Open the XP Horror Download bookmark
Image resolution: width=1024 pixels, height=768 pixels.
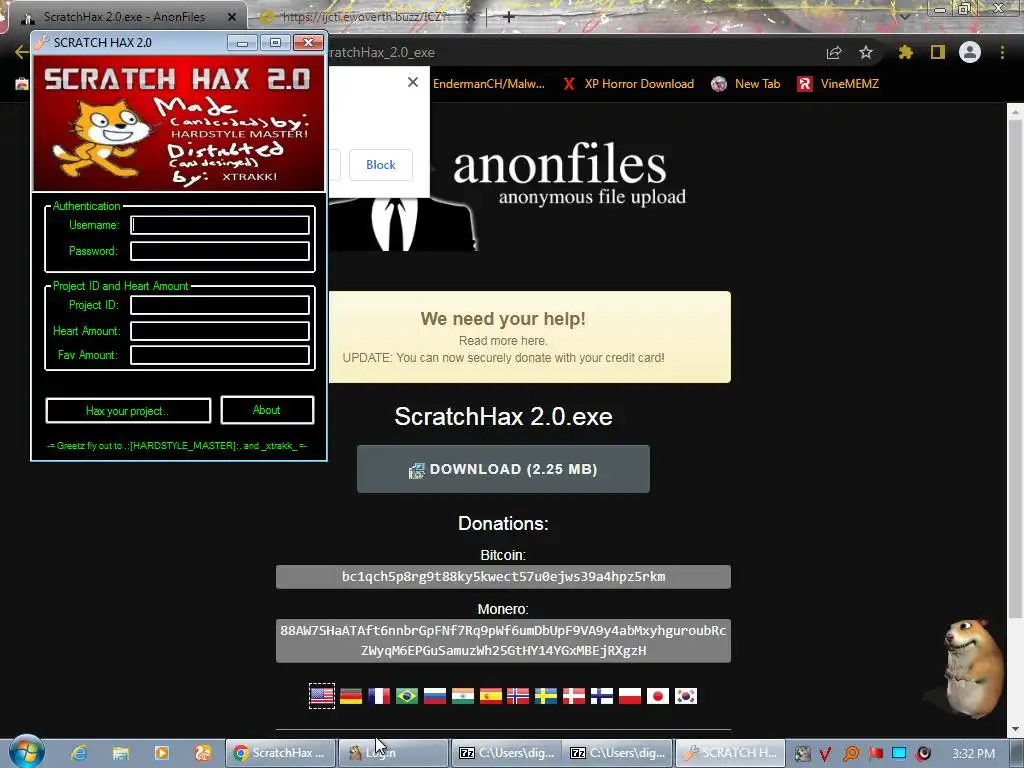coord(628,84)
